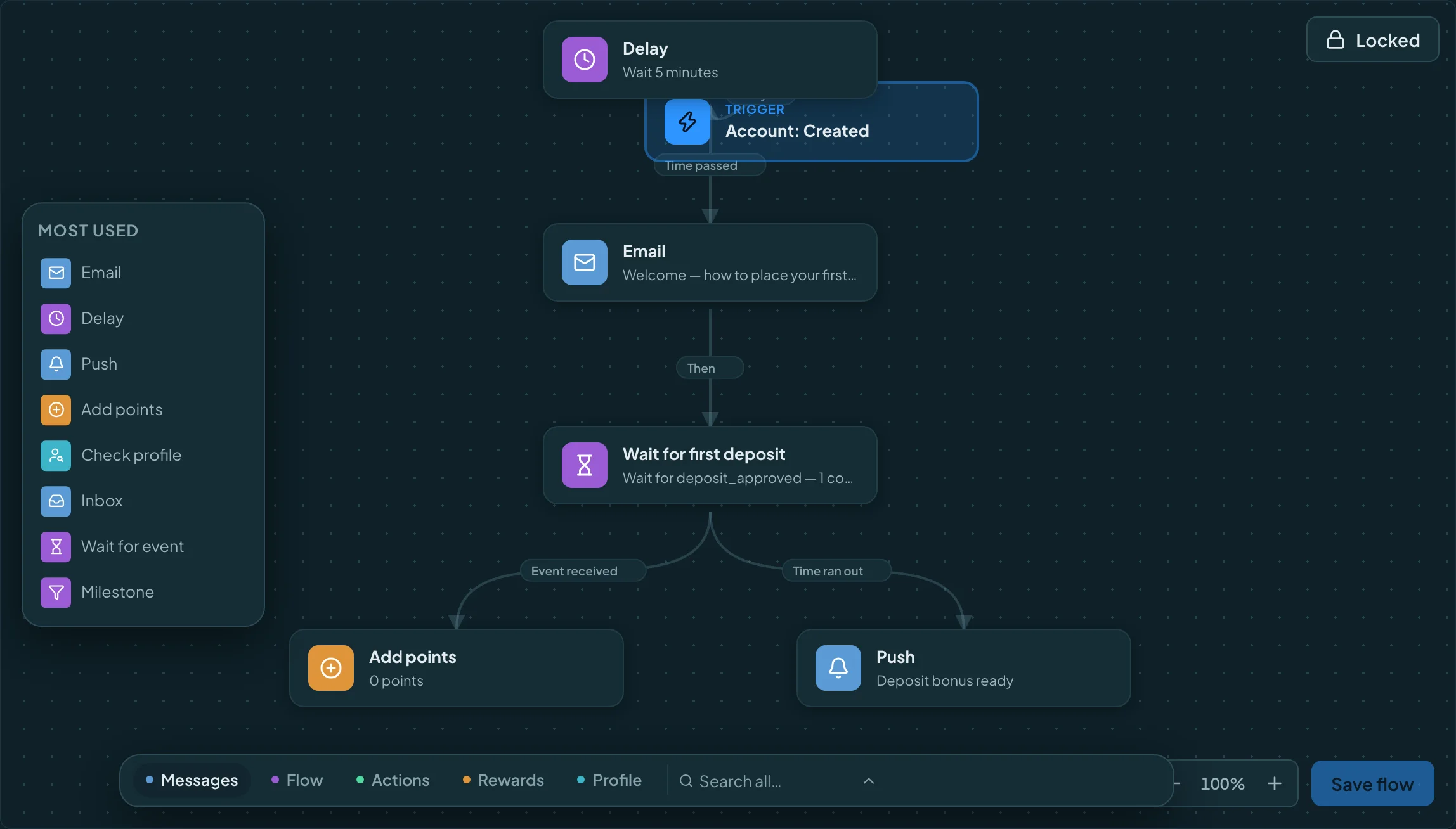This screenshot has height=829, width=1456.
Task: Collapse the bottom bar with chevron up
Action: coord(869,781)
